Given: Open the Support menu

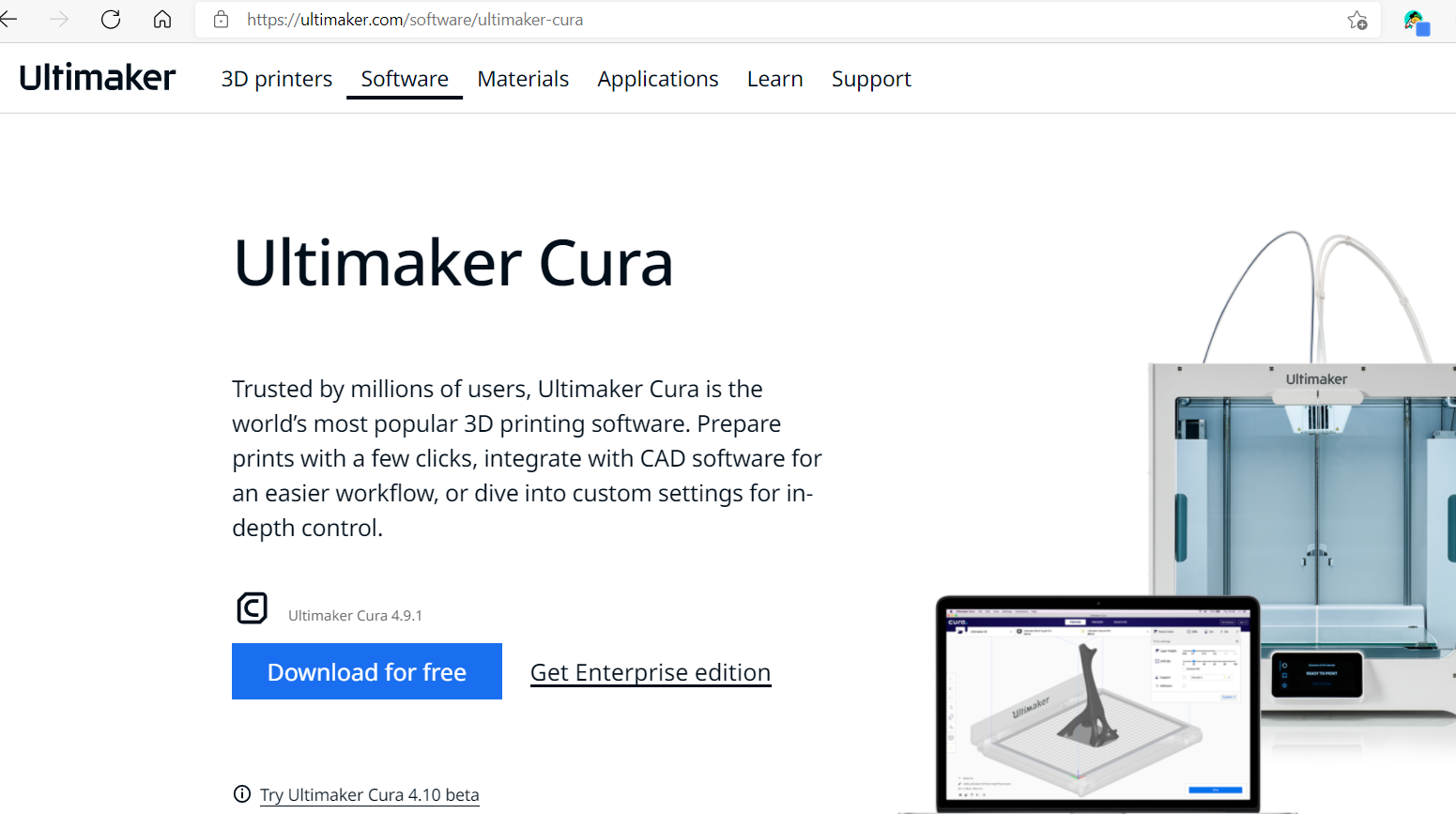Looking at the screenshot, I should pos(871,79).
